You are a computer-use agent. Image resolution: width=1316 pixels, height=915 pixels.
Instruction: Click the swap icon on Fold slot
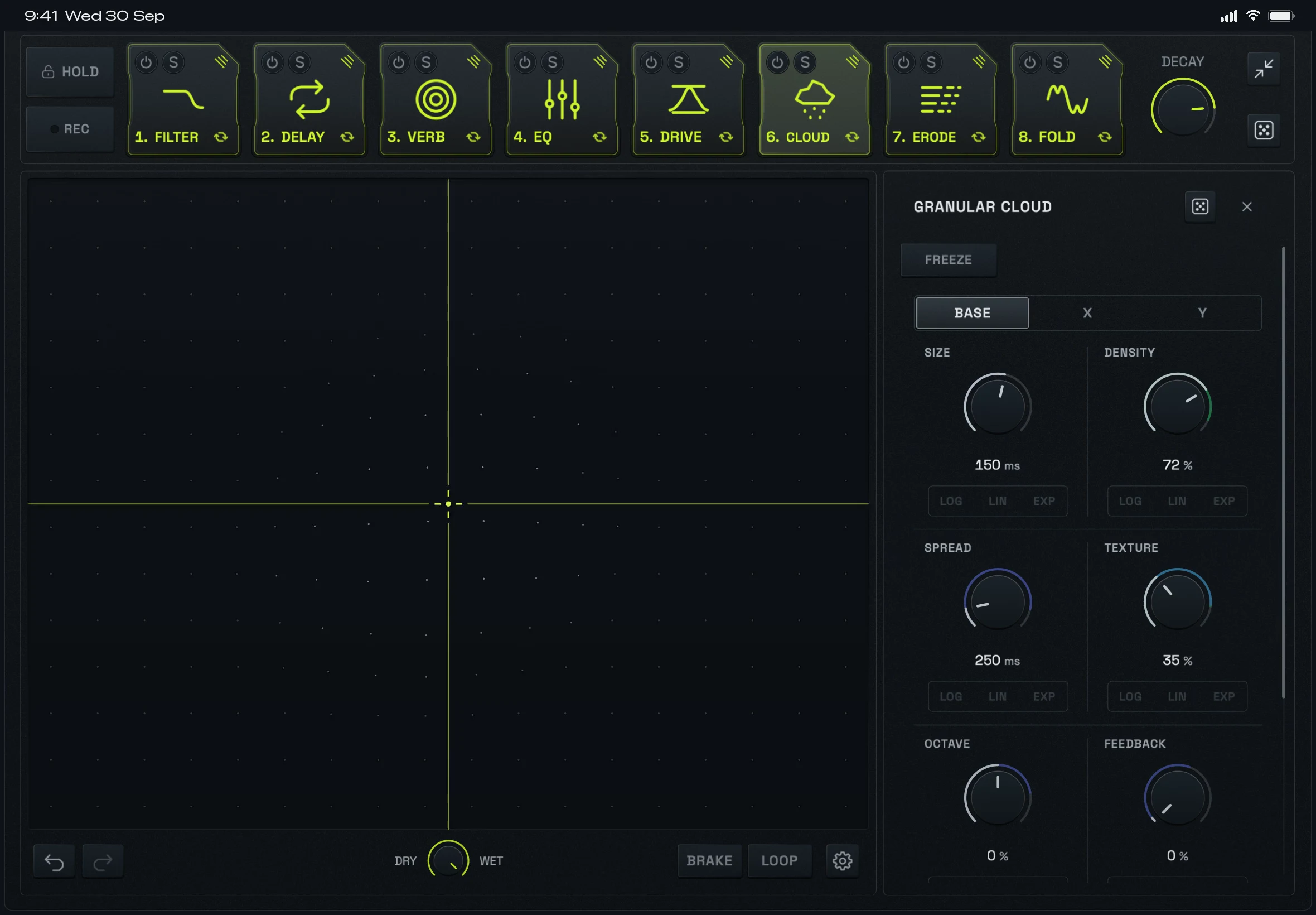point(1105,137)
